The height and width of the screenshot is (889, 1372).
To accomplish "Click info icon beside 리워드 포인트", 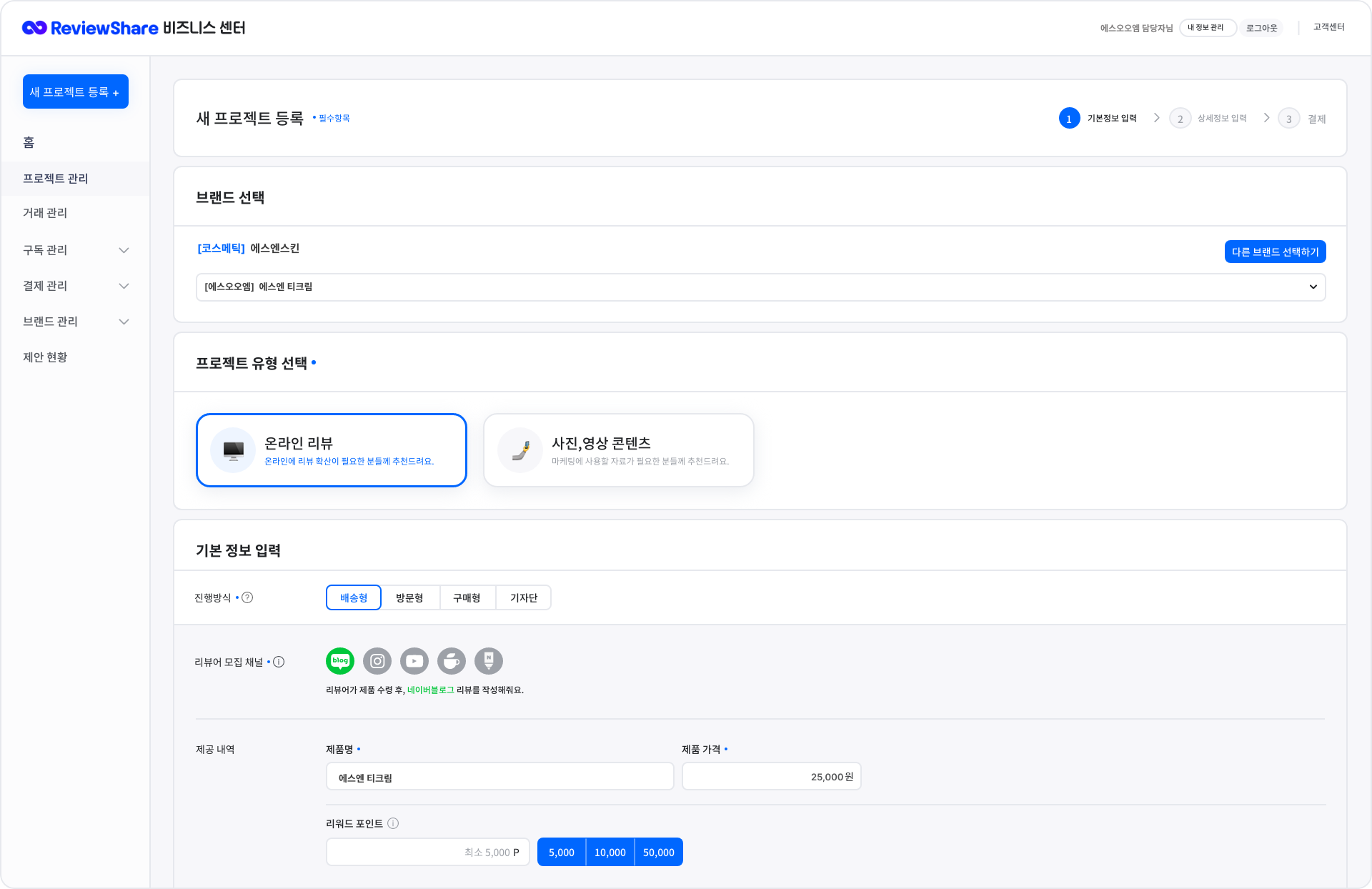I will [x=393, y=823].
